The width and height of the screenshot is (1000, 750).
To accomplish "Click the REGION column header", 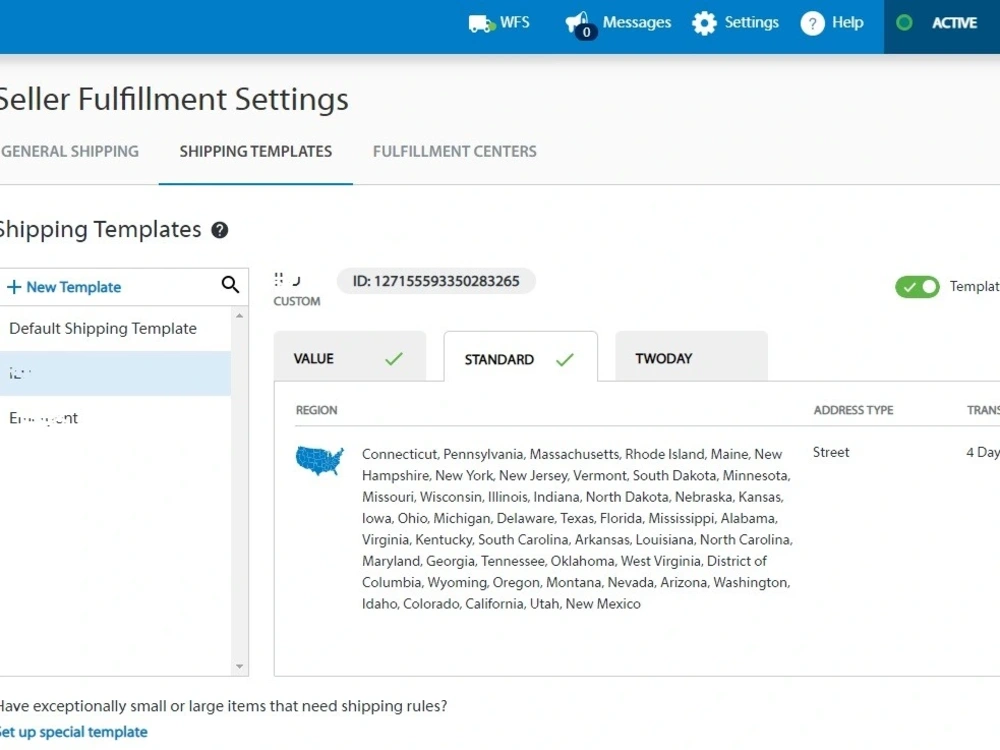I will 316,410.
